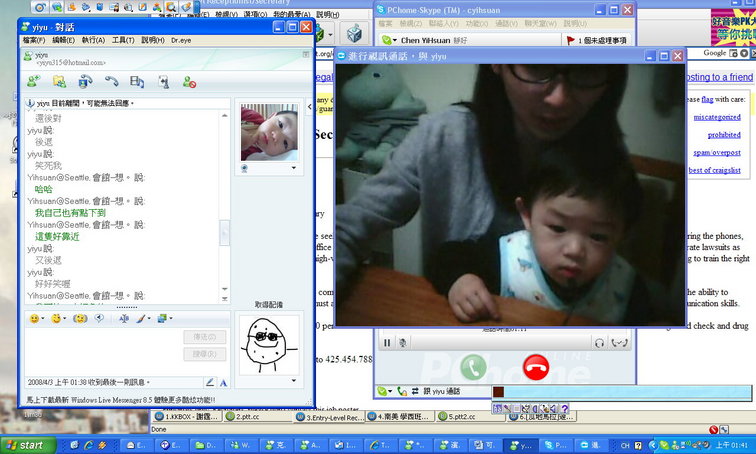Click scroll-down arrow of the chat history

tap(224, 289)
